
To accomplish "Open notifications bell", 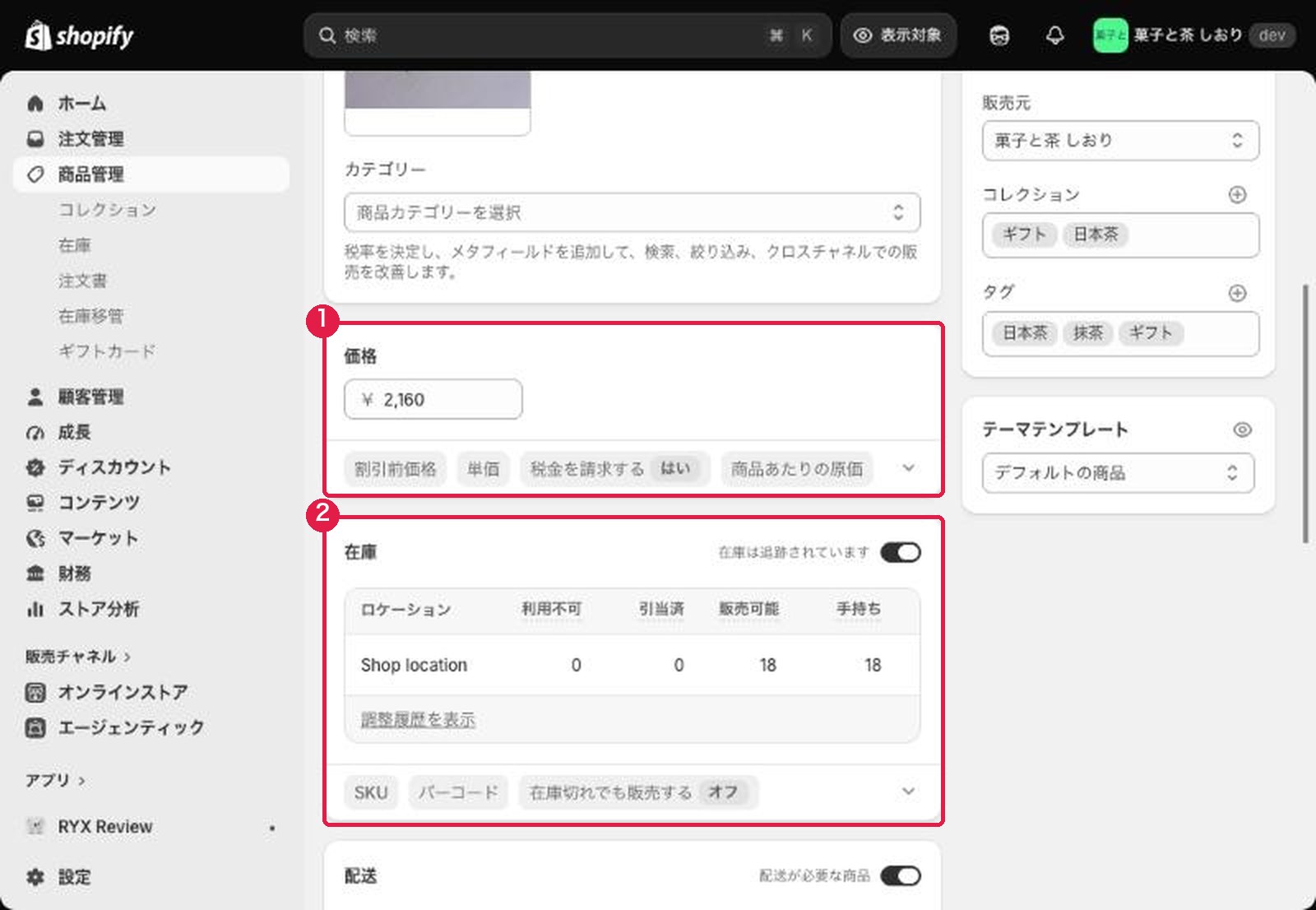I will (1054, 35).
